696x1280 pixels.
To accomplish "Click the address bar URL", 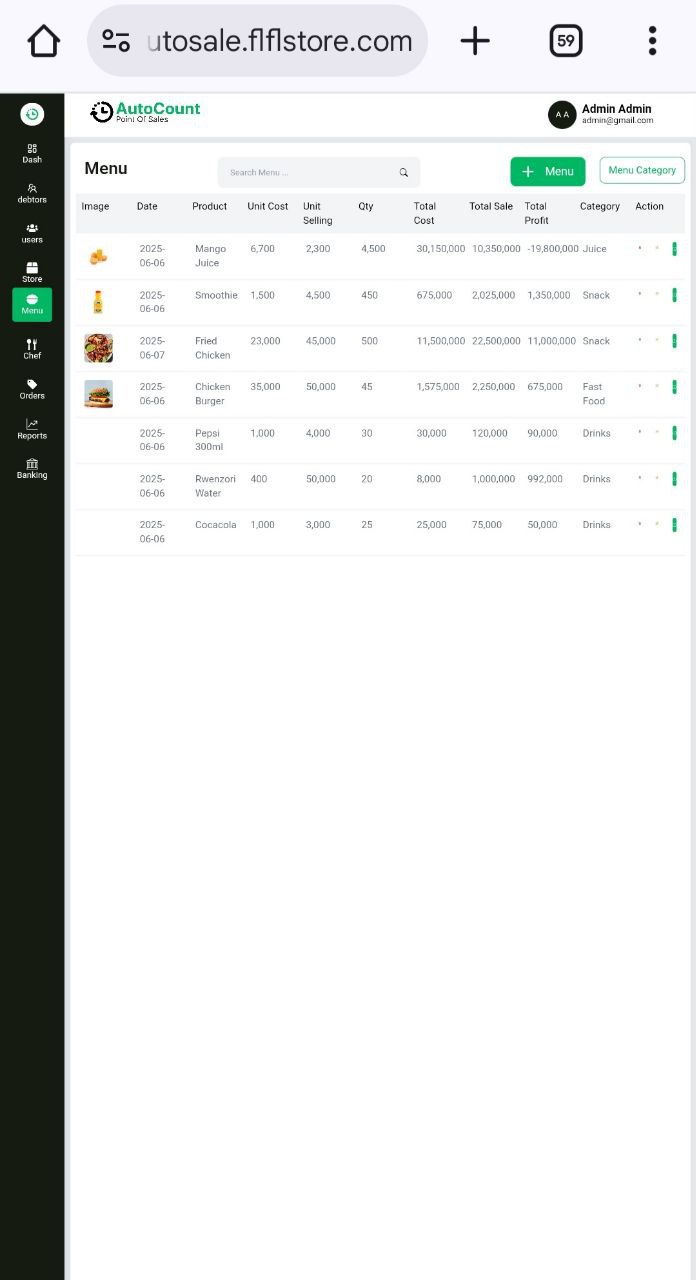I will tap(279, 41).
